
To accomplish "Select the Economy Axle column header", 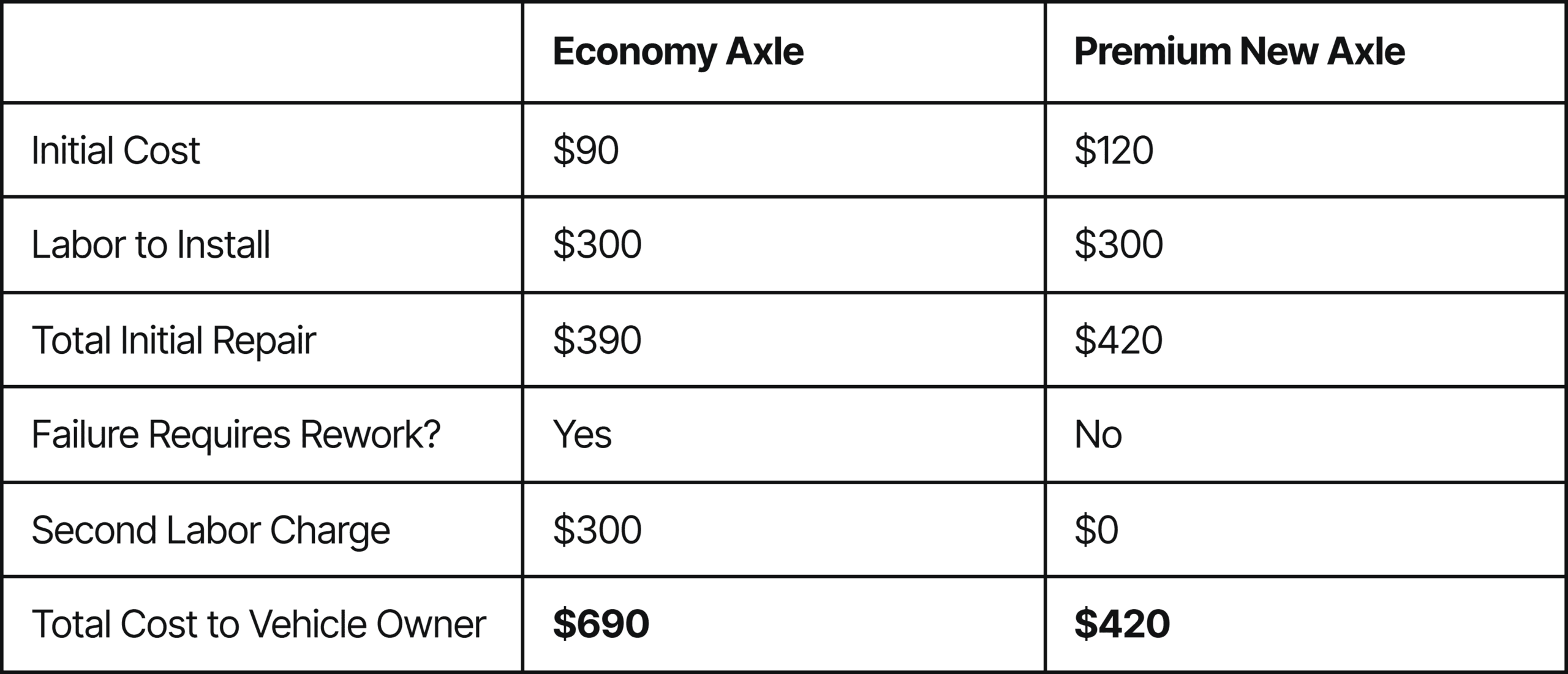I will pyautogui.click(x=678, y=52).
